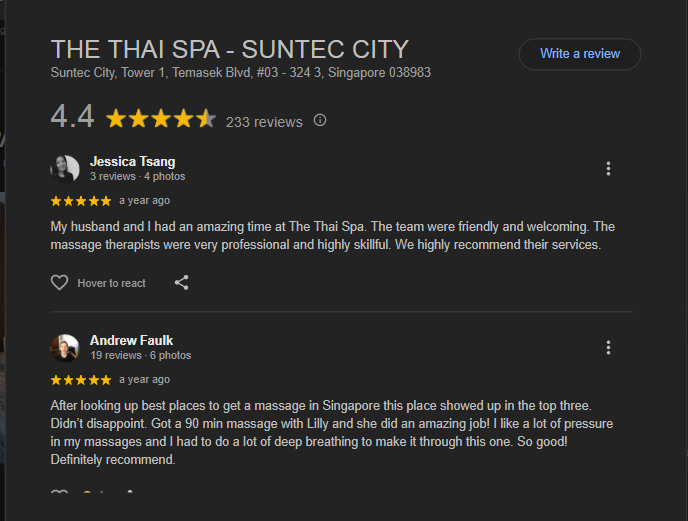Open Jessica Tsang's reviewer name link
Viewport: 688px width, 521px height.
(132, 161)
